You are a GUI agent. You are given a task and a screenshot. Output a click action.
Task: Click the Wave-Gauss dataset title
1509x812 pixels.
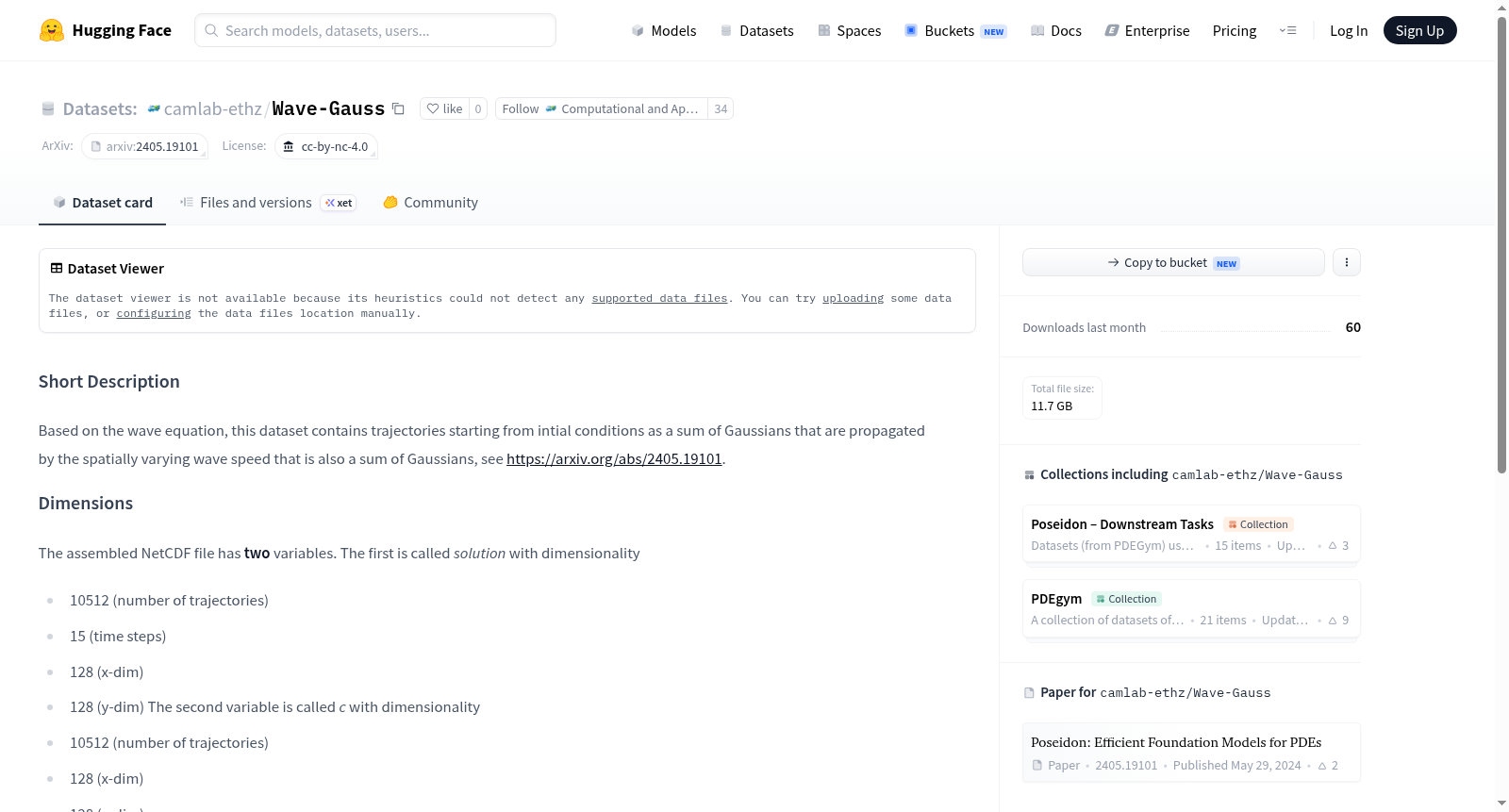point(328,108)
